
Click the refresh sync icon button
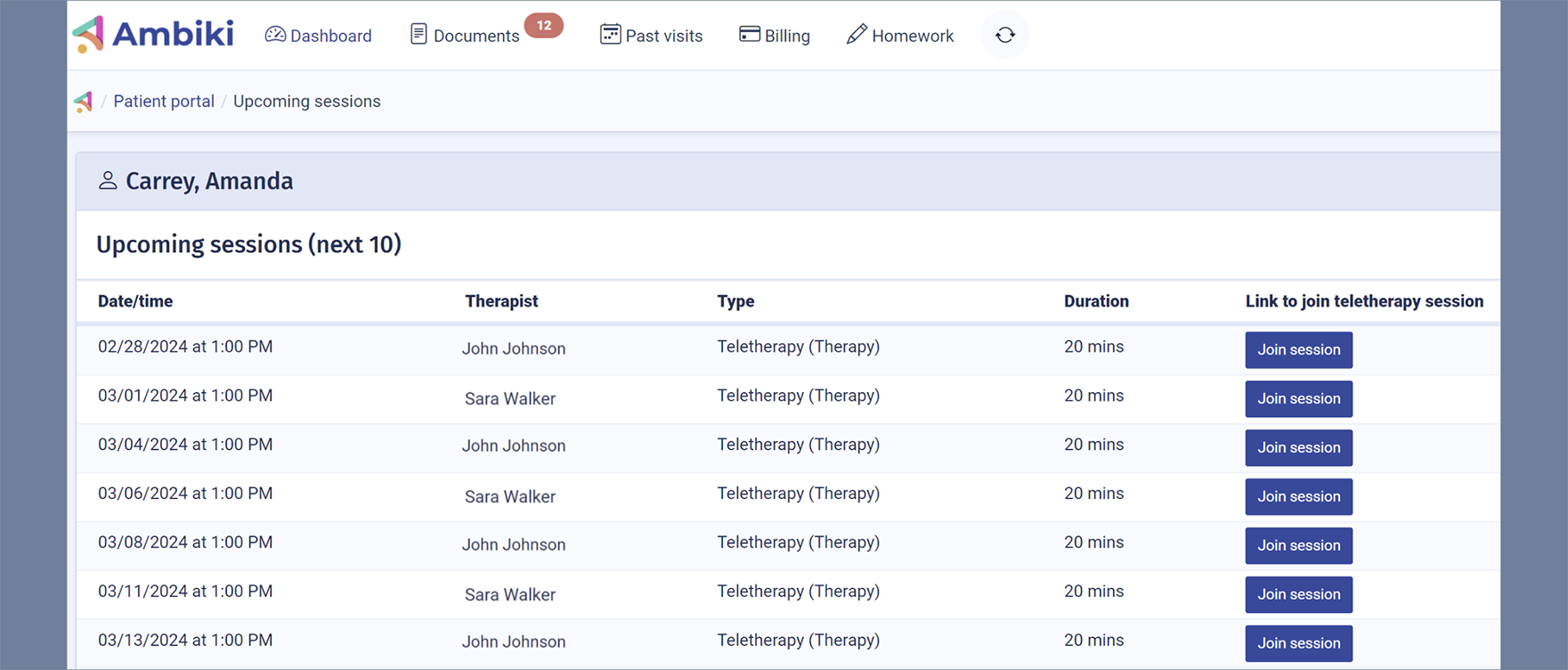(1004, 35)
